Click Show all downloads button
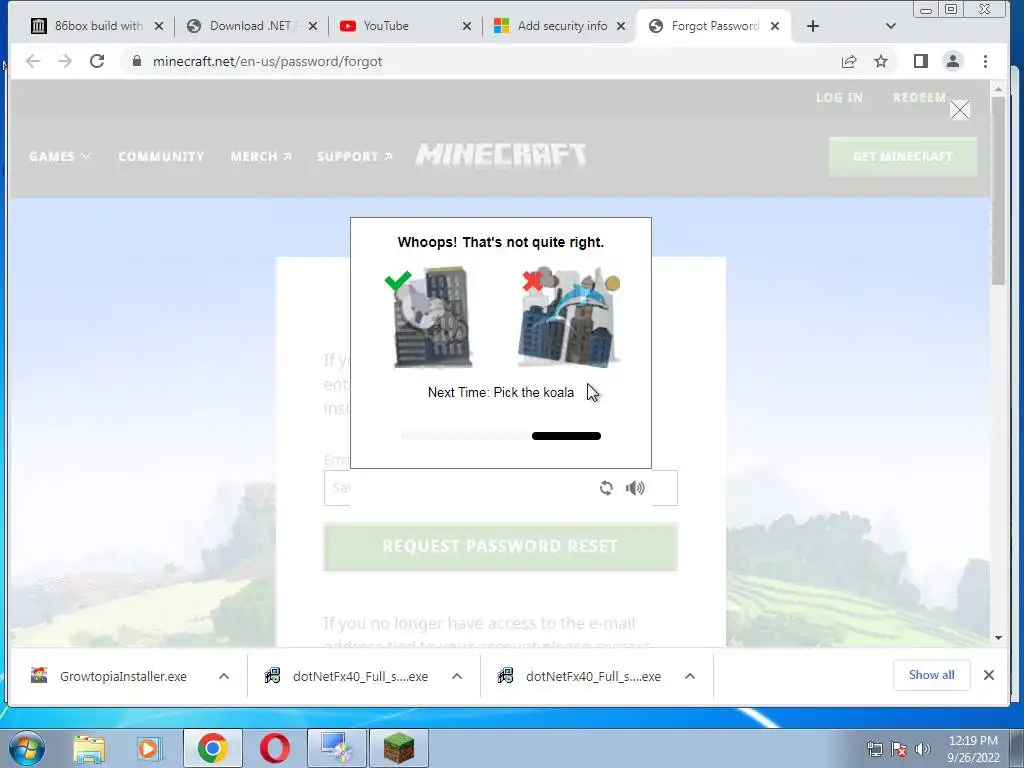This screenshot has width=1024, height=768. (x=931, y=675)
